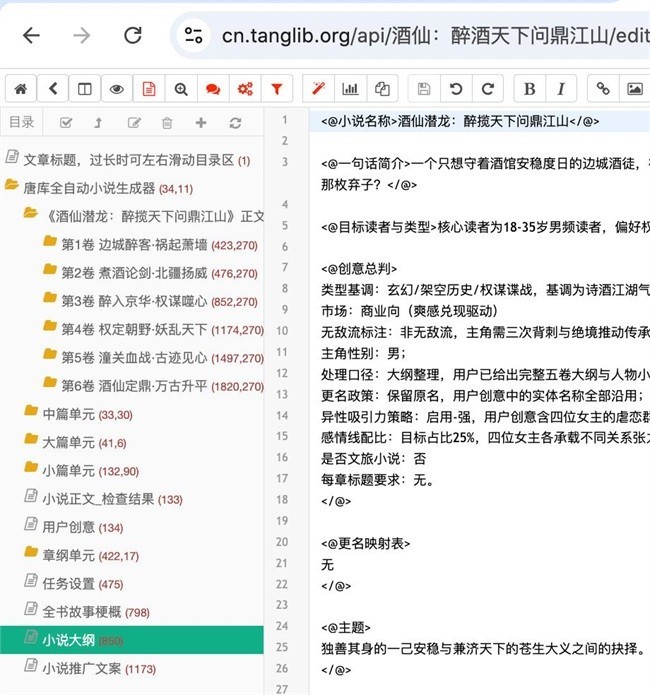The width and height of the screenshot is (650, 695).
Task: Click line number 10 in the gutter
Action: [282, 331]
